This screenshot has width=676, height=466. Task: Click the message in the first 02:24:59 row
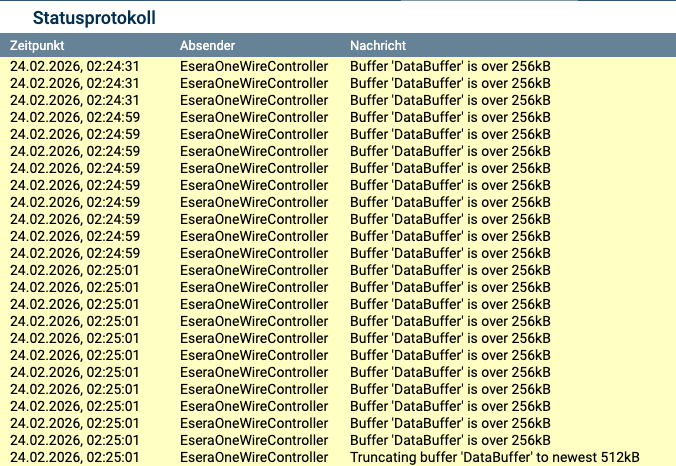[x=450, y=117]
